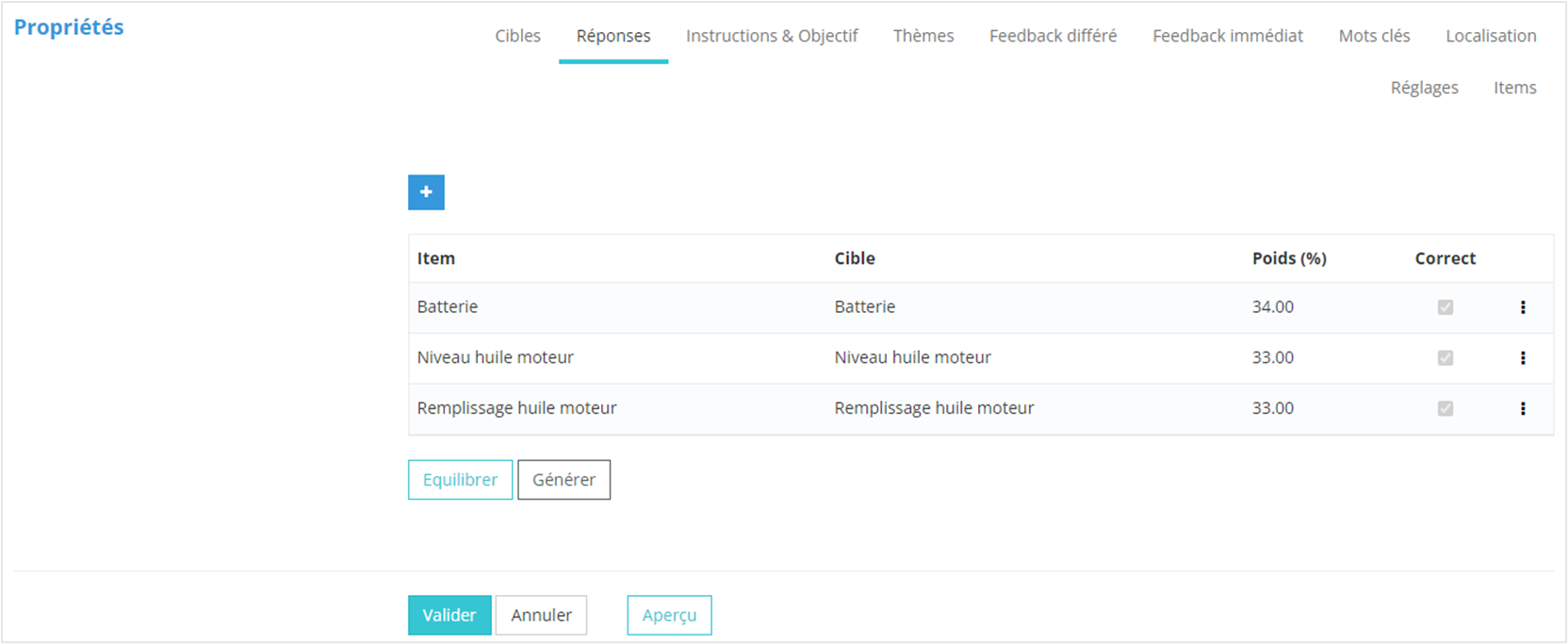Open the Instructions & Objectif tab
This screenshot has height=644, width=1568.
[771, 36]
